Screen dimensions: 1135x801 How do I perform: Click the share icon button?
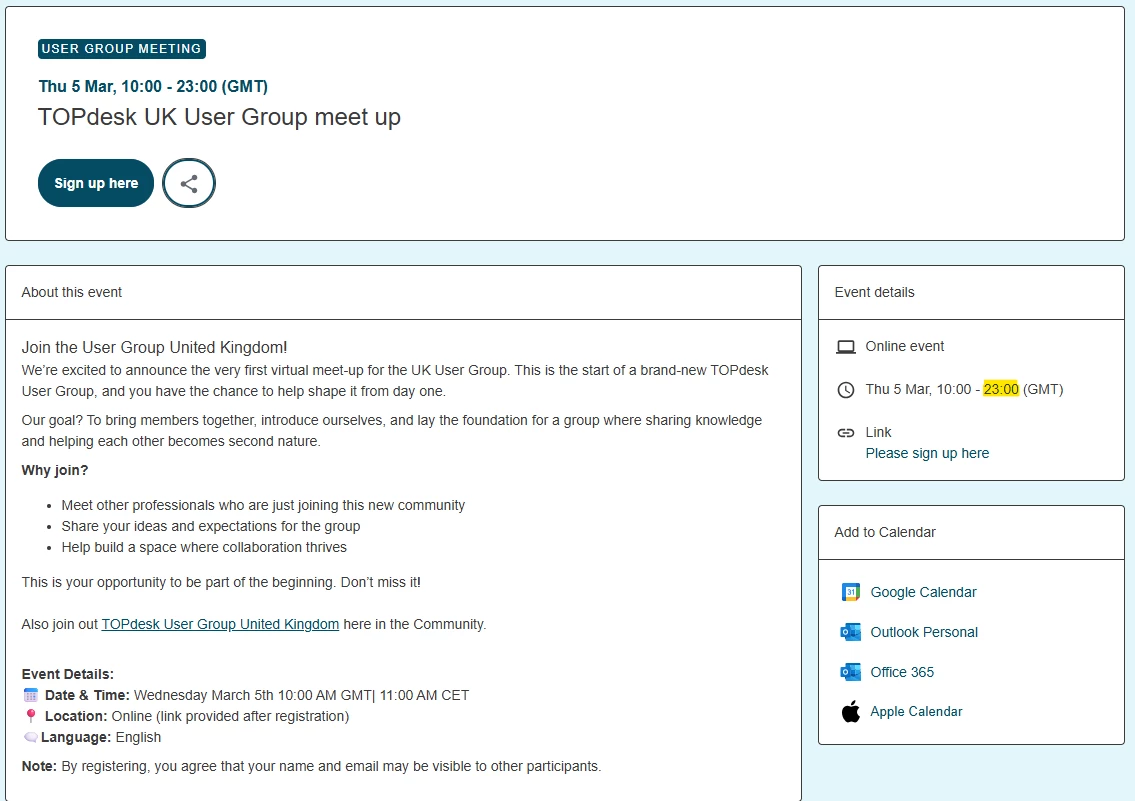189,183
